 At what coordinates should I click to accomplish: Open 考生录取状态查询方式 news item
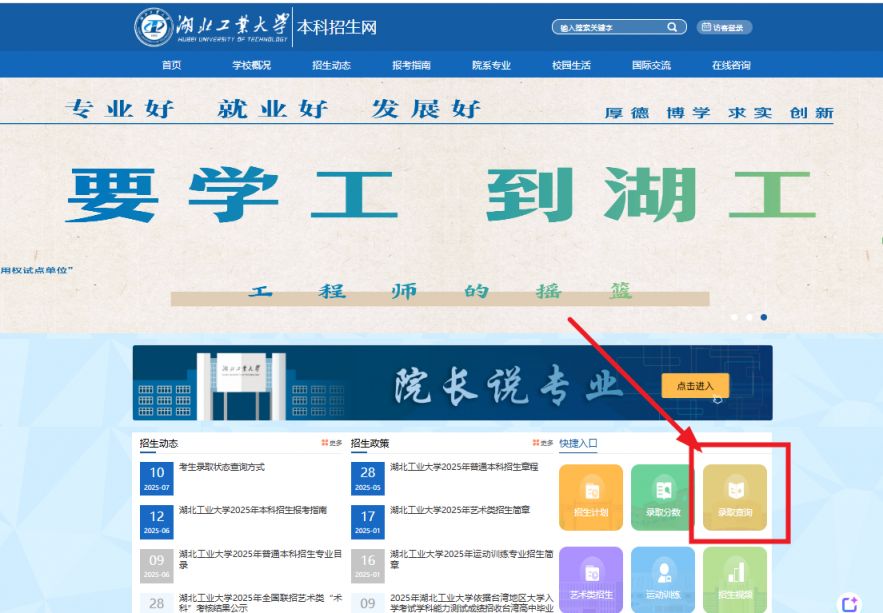coord(221,467)
